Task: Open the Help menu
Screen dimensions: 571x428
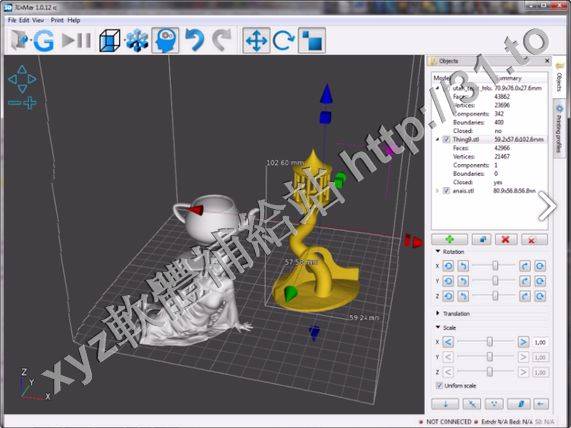Action: coord(74,20)
